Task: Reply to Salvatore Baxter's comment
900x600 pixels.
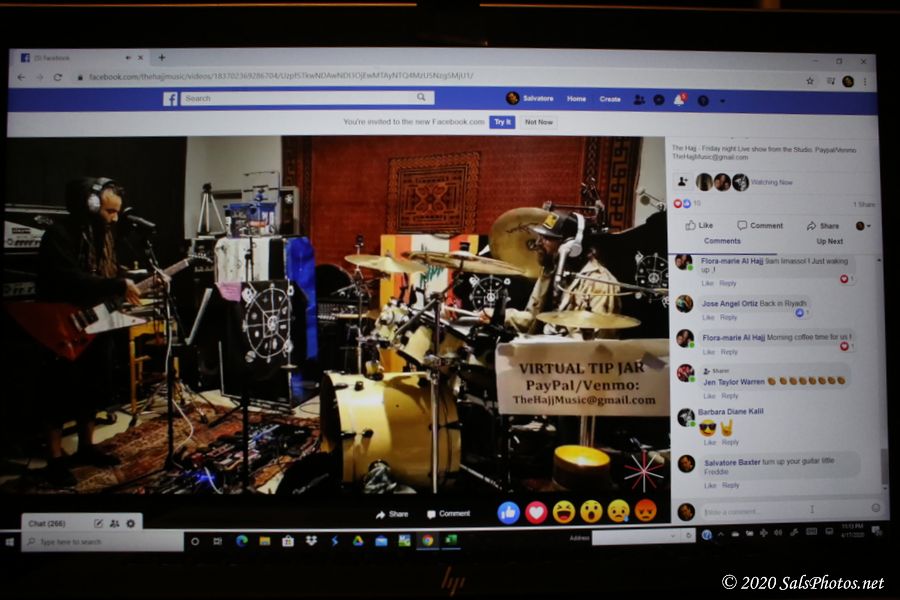Action: point(730,485)
